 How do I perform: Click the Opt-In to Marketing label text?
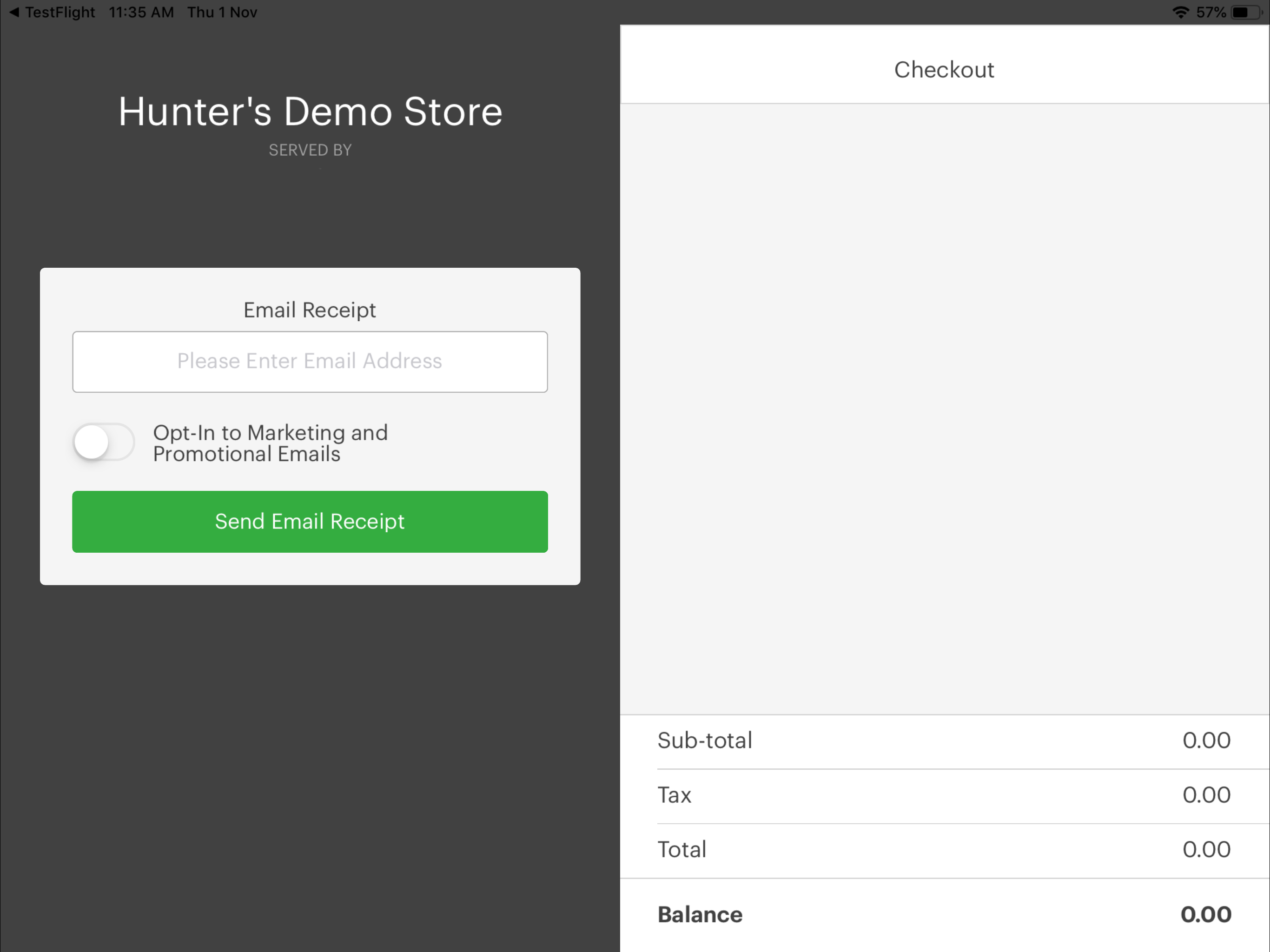point(271,443)
